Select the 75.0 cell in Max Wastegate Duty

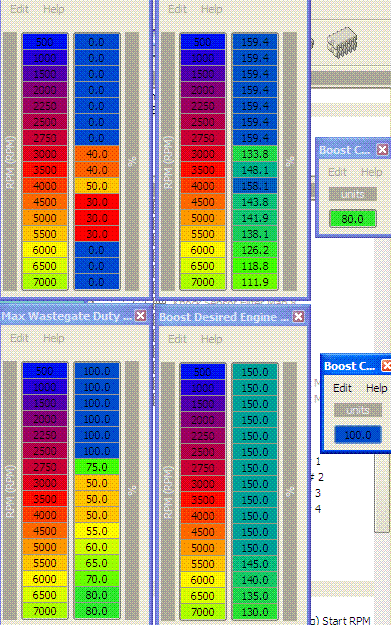[97, 467]
